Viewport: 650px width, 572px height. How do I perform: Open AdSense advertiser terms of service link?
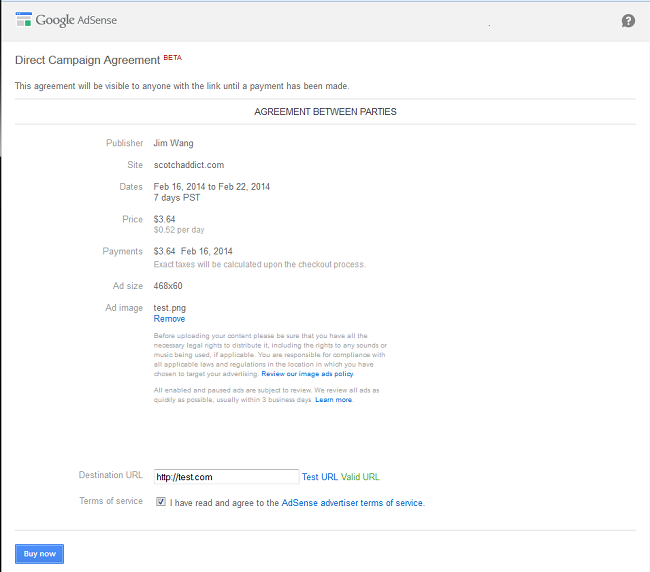click(352, 503)
